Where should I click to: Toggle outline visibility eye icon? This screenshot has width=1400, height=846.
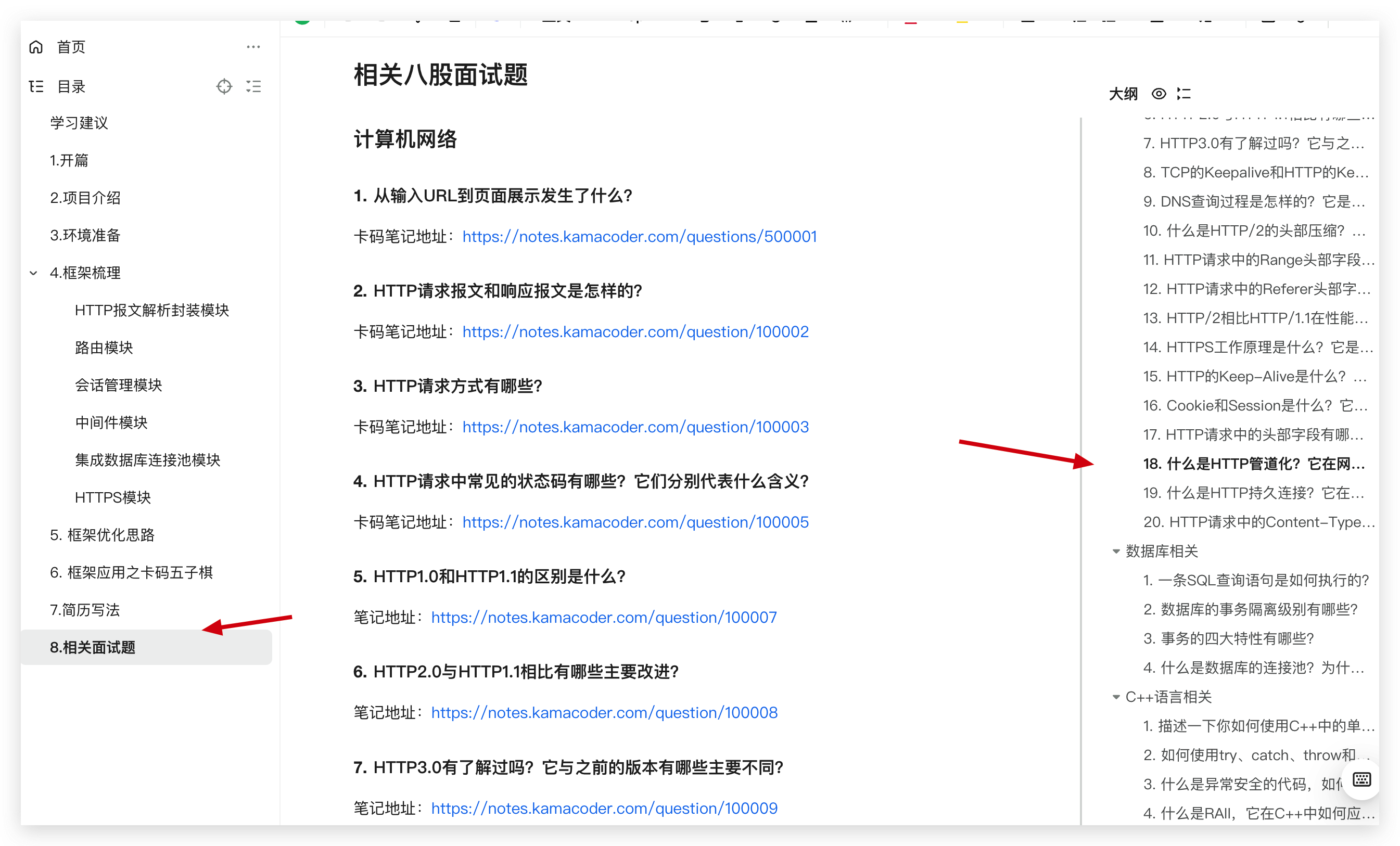[1159, 94]
